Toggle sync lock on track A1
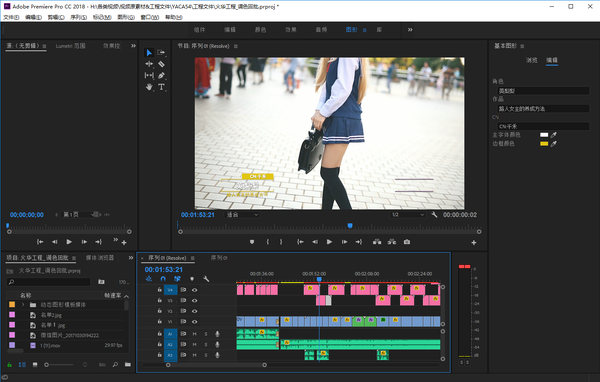Image resolution: width=600 pixels, height=382 pixels. tap(183, 334)
